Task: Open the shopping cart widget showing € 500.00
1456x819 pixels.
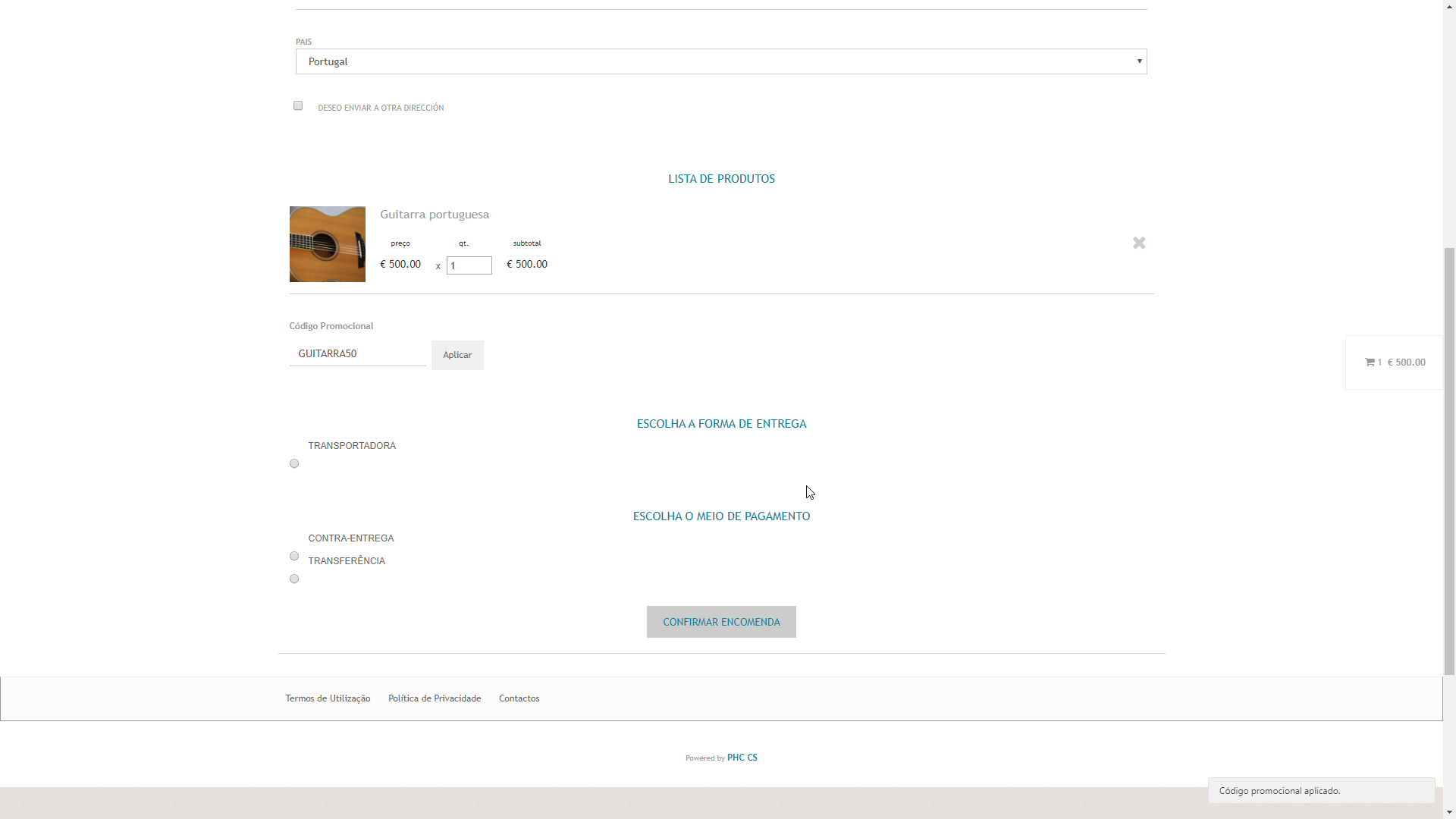Action: [1394, 362]
